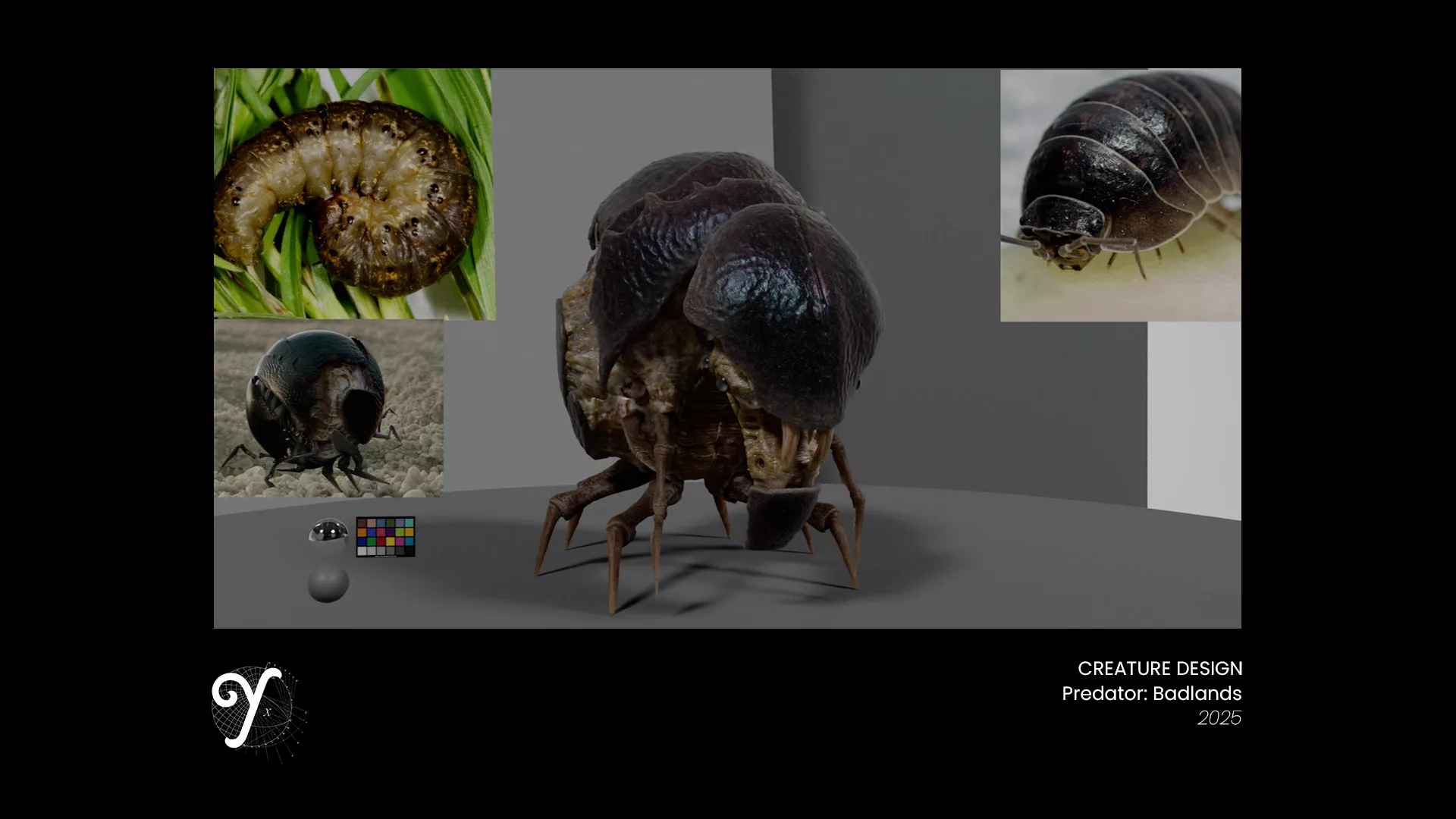Click the Predator: Badlands caption

(x=1151, y=693)
